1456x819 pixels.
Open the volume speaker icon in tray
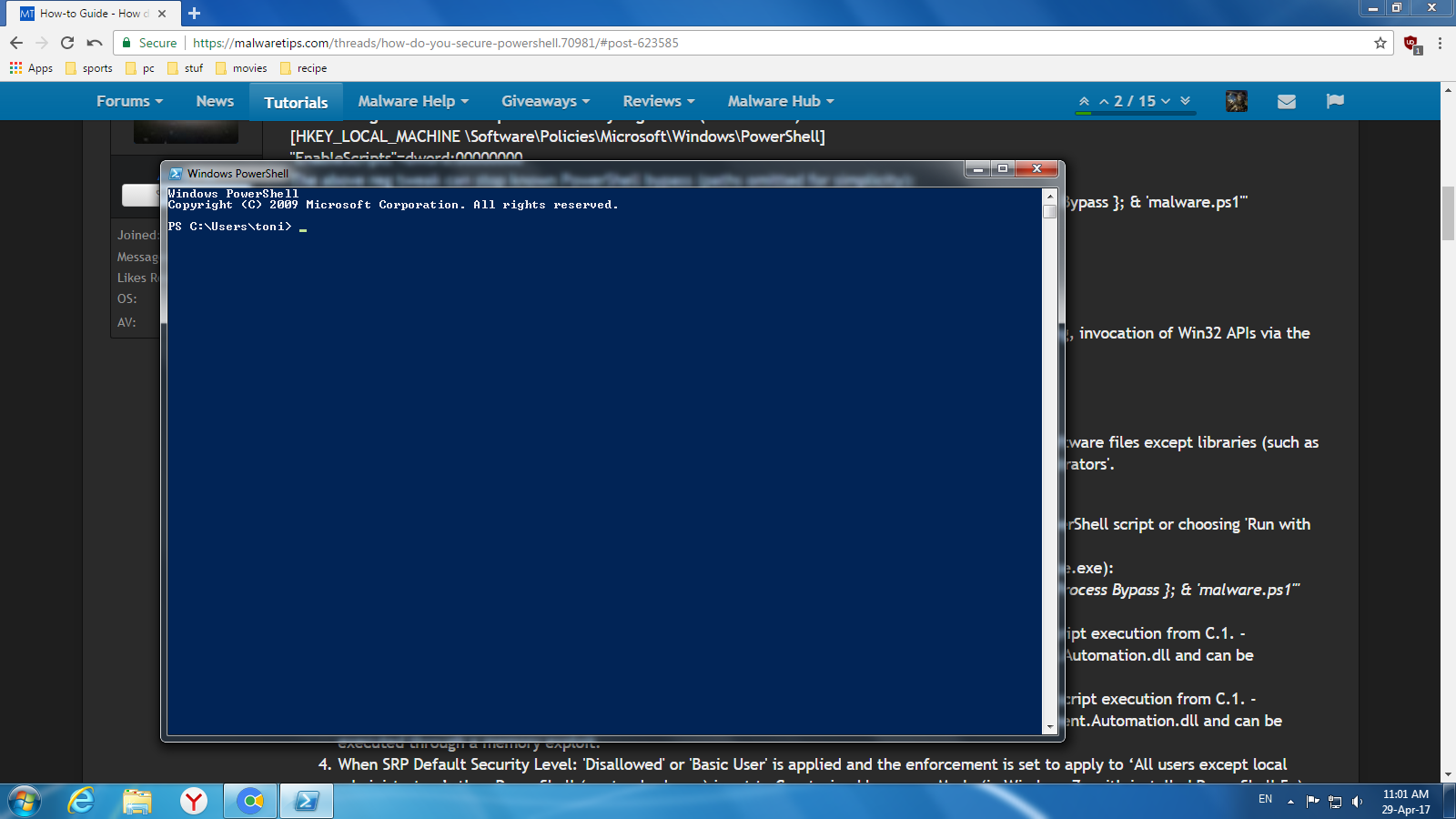pos(1358,801)
